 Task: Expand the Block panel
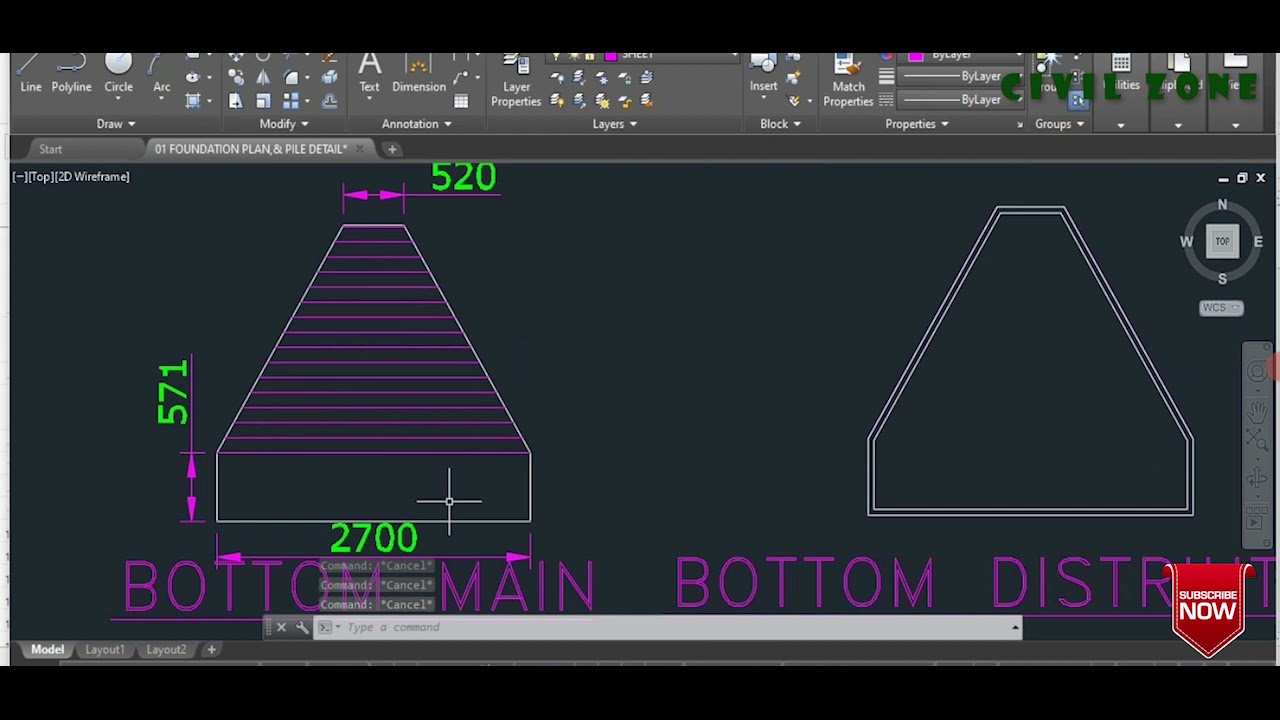(x=780, y=124)
